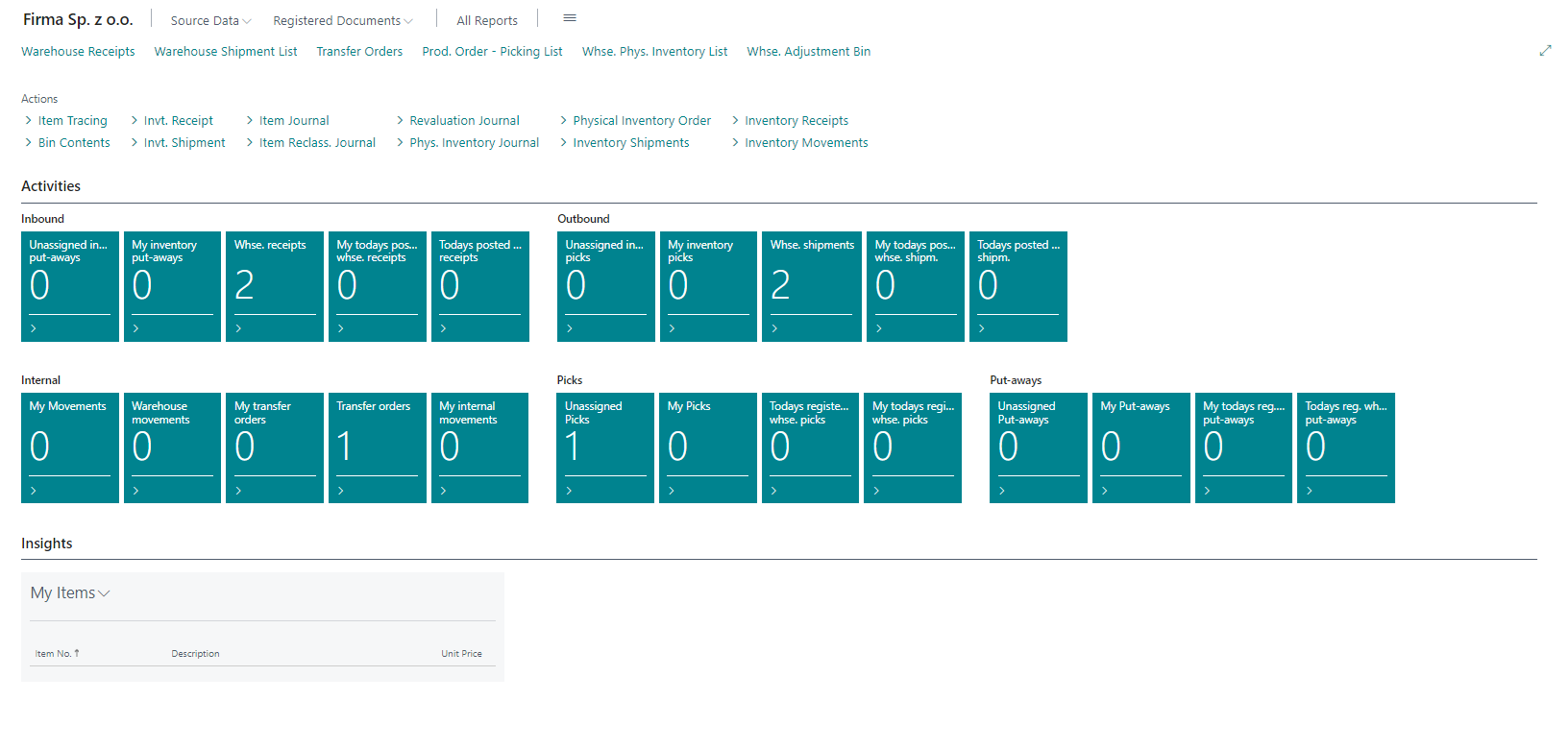Open the All Reports menu

tap(486, 20)
